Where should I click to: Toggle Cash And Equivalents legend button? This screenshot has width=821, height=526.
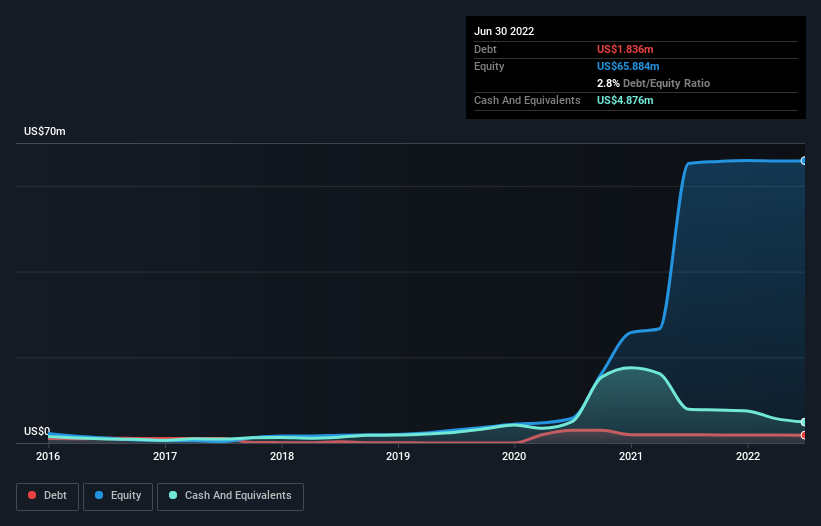tap(230, 496)
